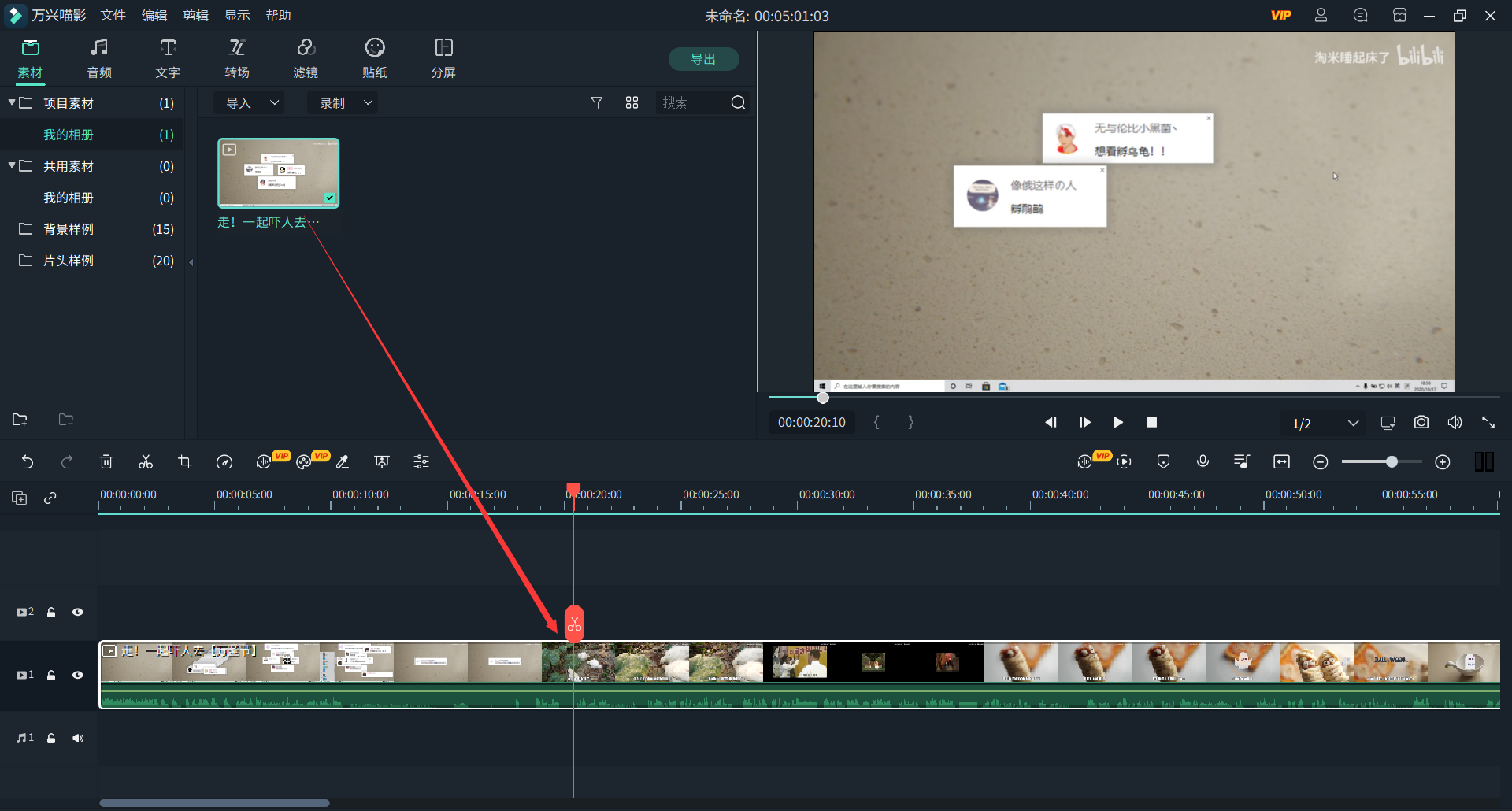This screenshot has height=811, width=1512.
Task: Open the 导入 import dropdown
Action: (251, 103)
